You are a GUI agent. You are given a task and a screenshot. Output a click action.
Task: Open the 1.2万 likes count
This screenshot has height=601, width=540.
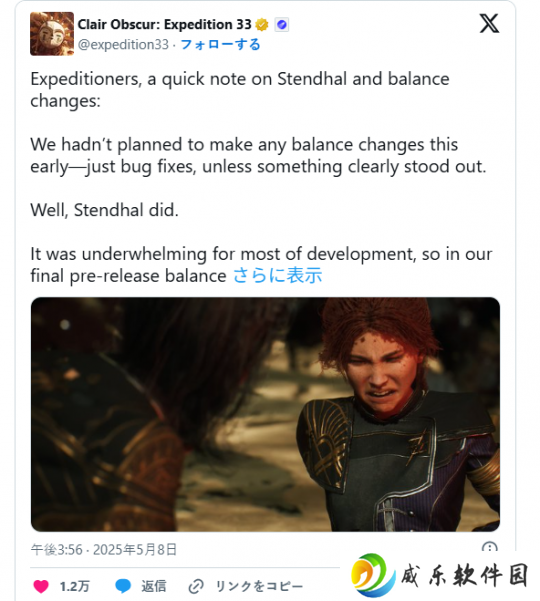pos(74,586)
